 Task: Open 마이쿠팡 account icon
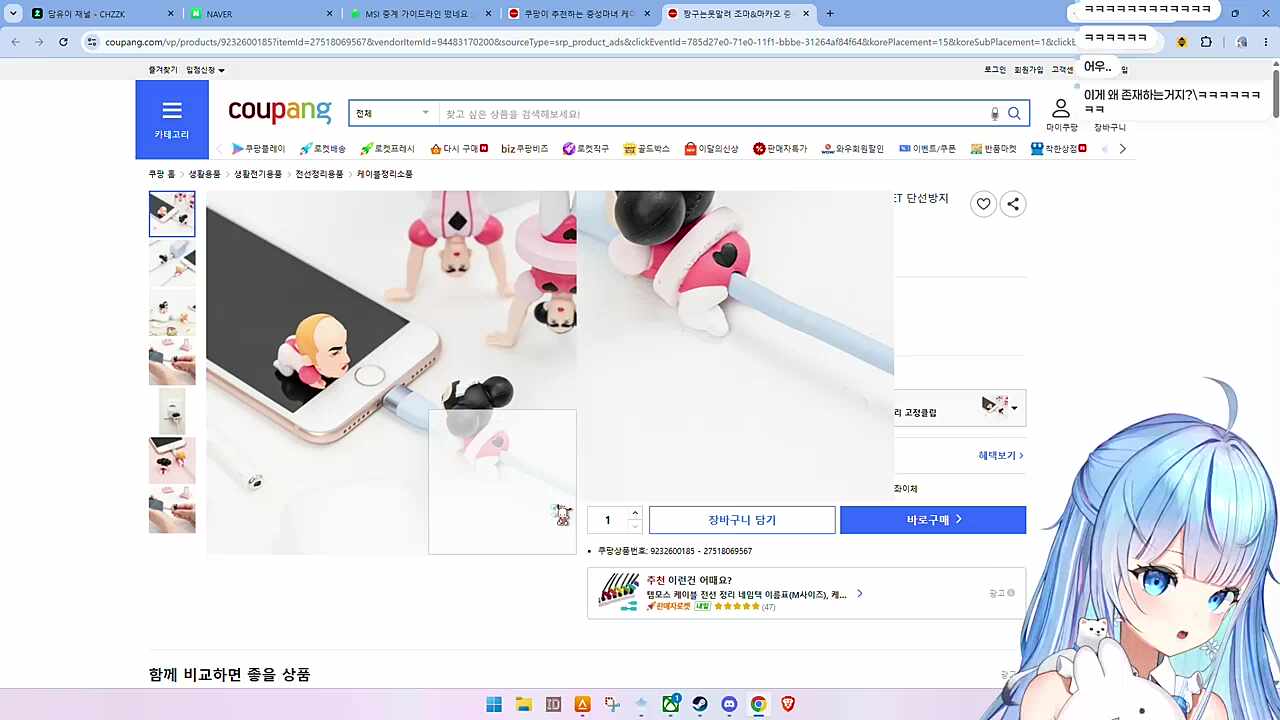click(x=1061, y=115)
